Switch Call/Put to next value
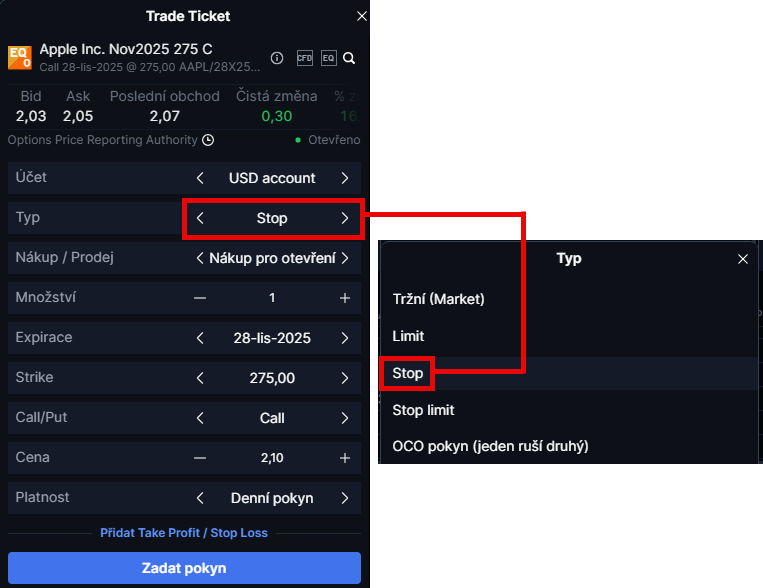763x588 pixels. [x=345, y=418]
